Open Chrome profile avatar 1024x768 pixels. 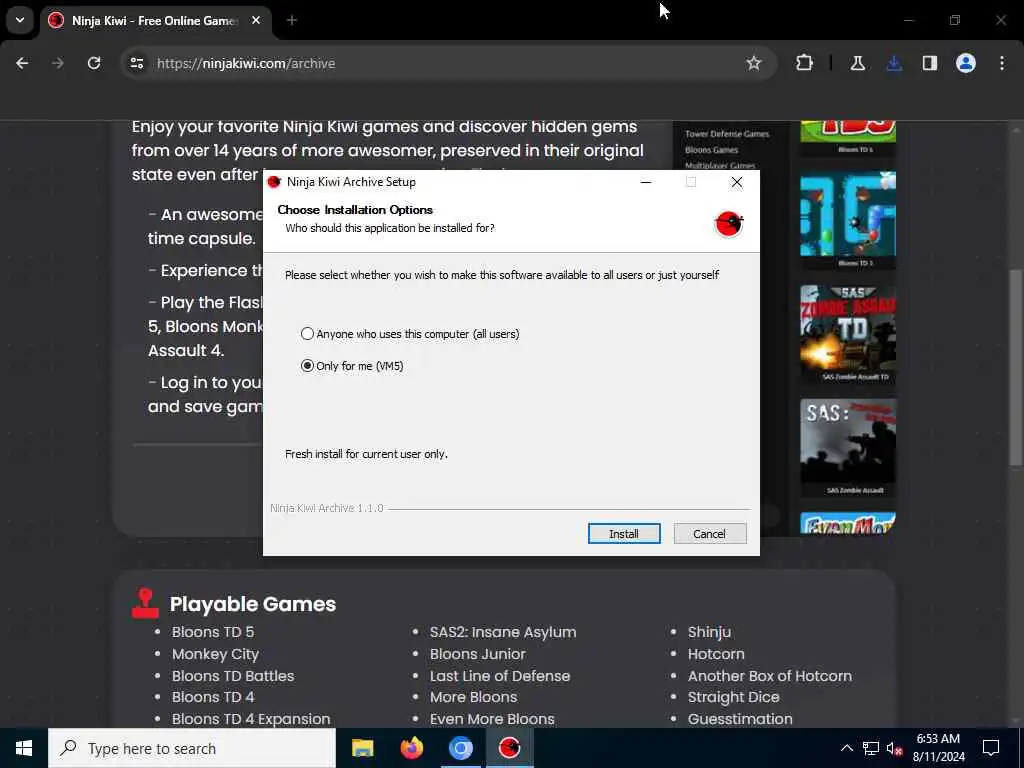pos(966,63)
